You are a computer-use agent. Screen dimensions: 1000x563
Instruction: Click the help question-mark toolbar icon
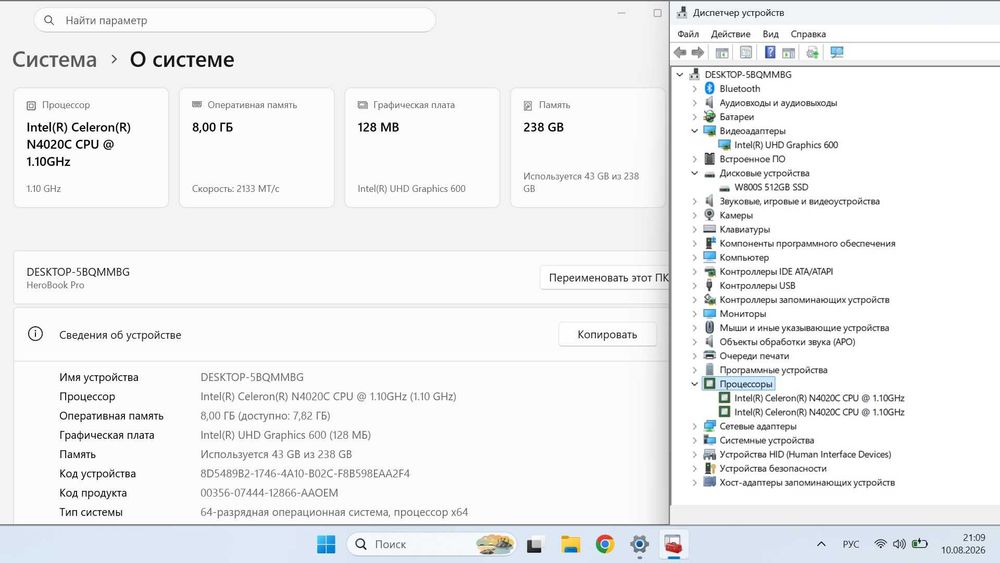tap(770, 52)
